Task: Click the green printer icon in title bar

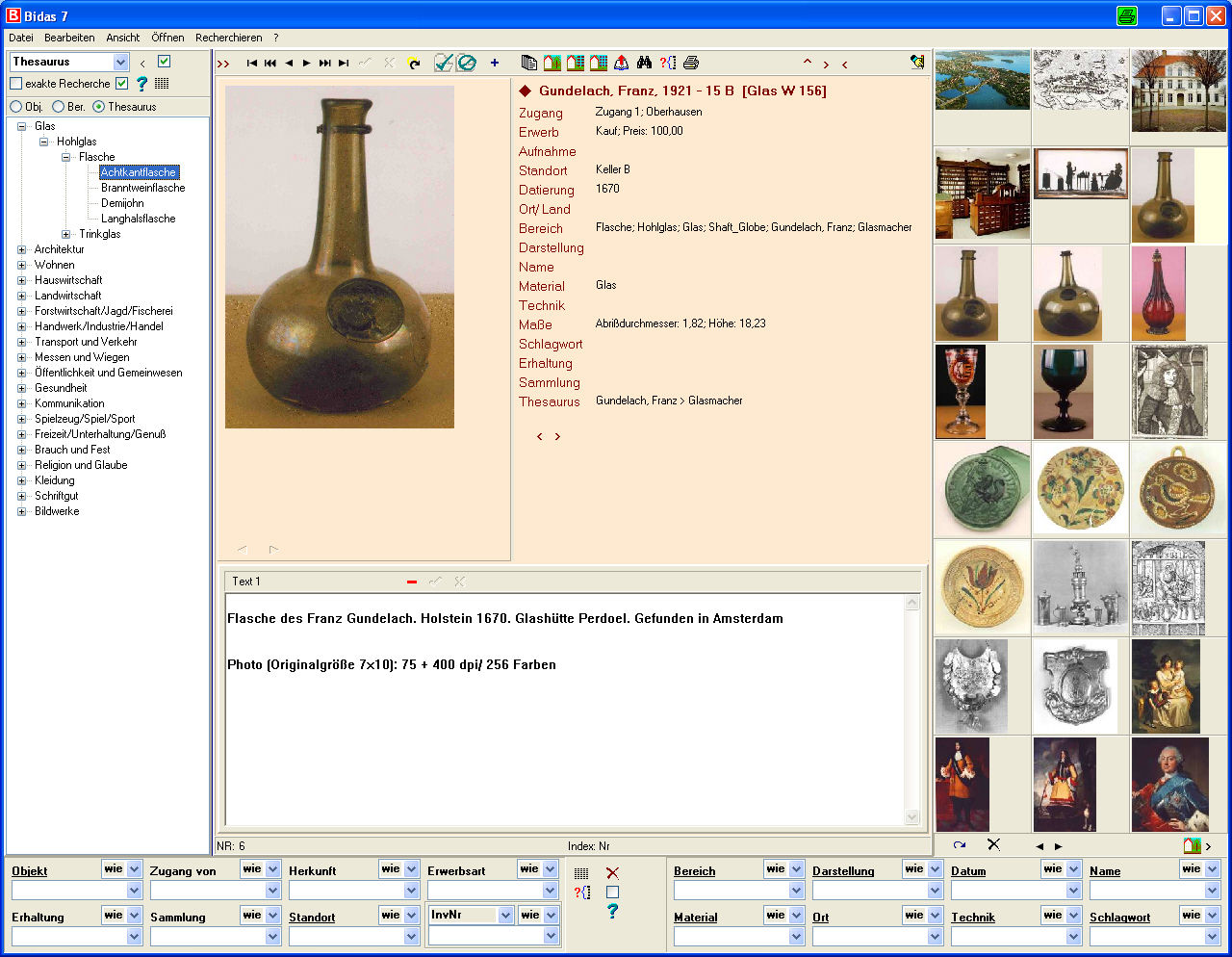Action: (x=1126, y=15)
